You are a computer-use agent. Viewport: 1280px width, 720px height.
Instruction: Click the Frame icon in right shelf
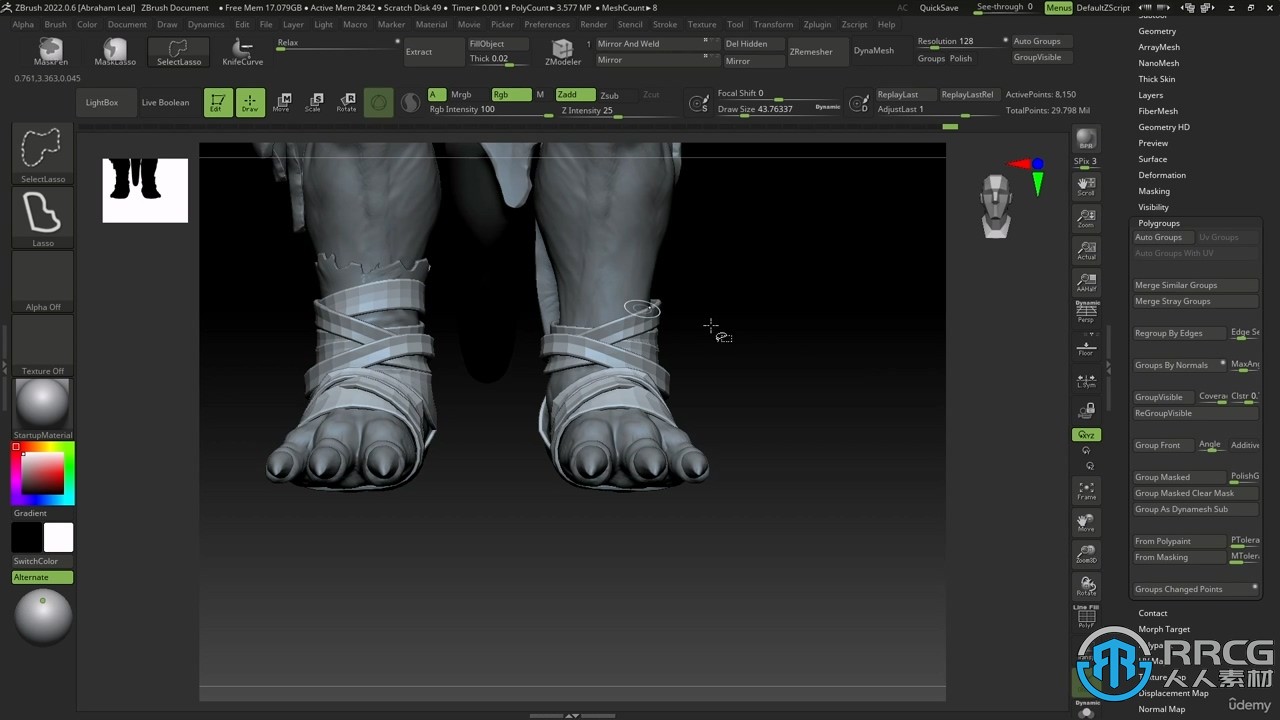coord(1086,490)
